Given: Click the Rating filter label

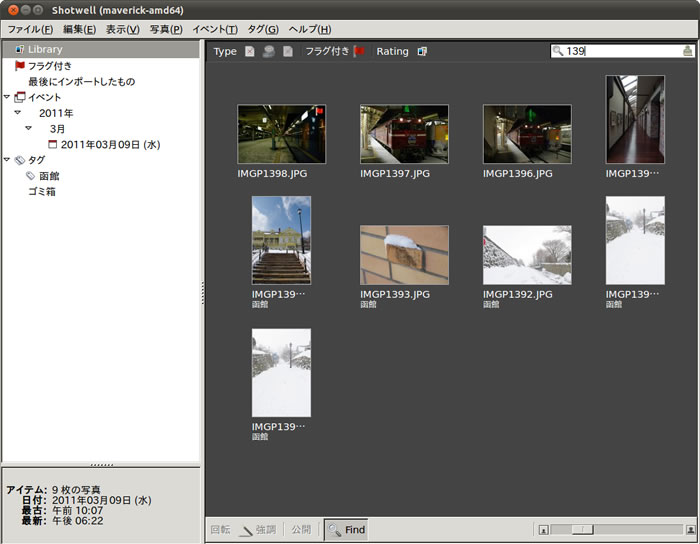Looking at the screenshot, I should tap(392, 52).
